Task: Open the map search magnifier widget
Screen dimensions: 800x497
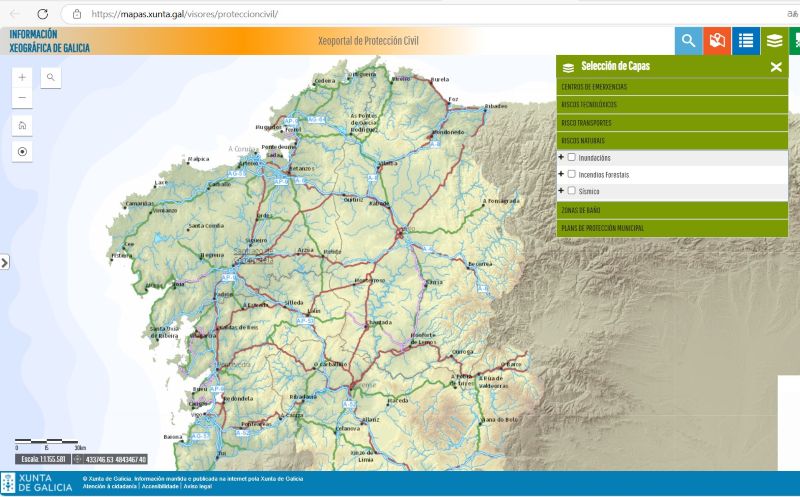Action: [50, 77]
